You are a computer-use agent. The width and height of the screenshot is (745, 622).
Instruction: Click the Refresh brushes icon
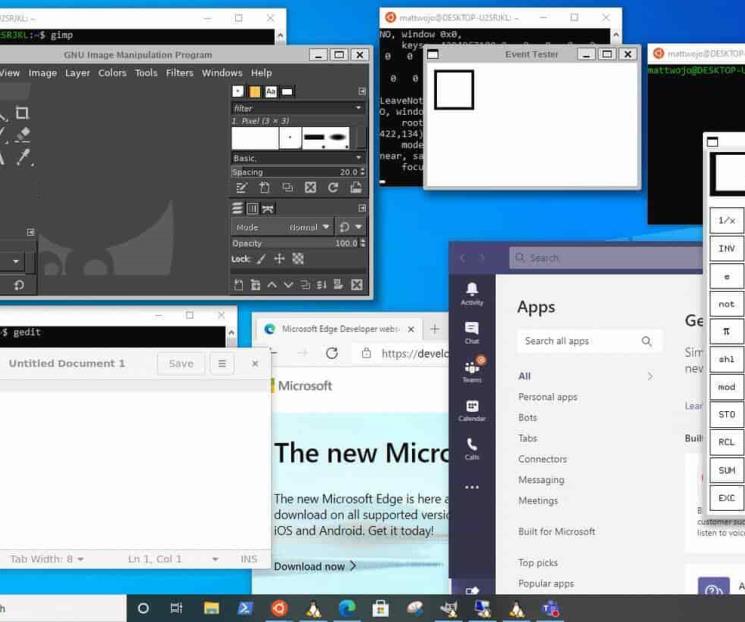(x=333, y=188)
